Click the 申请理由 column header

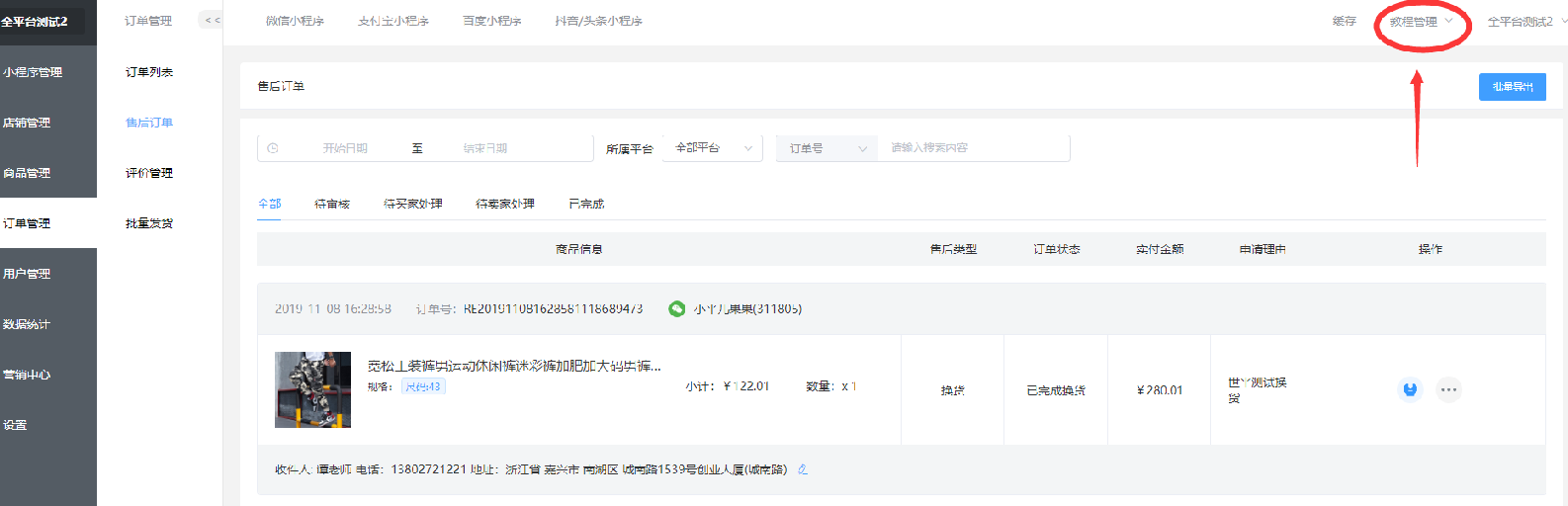1263,249
